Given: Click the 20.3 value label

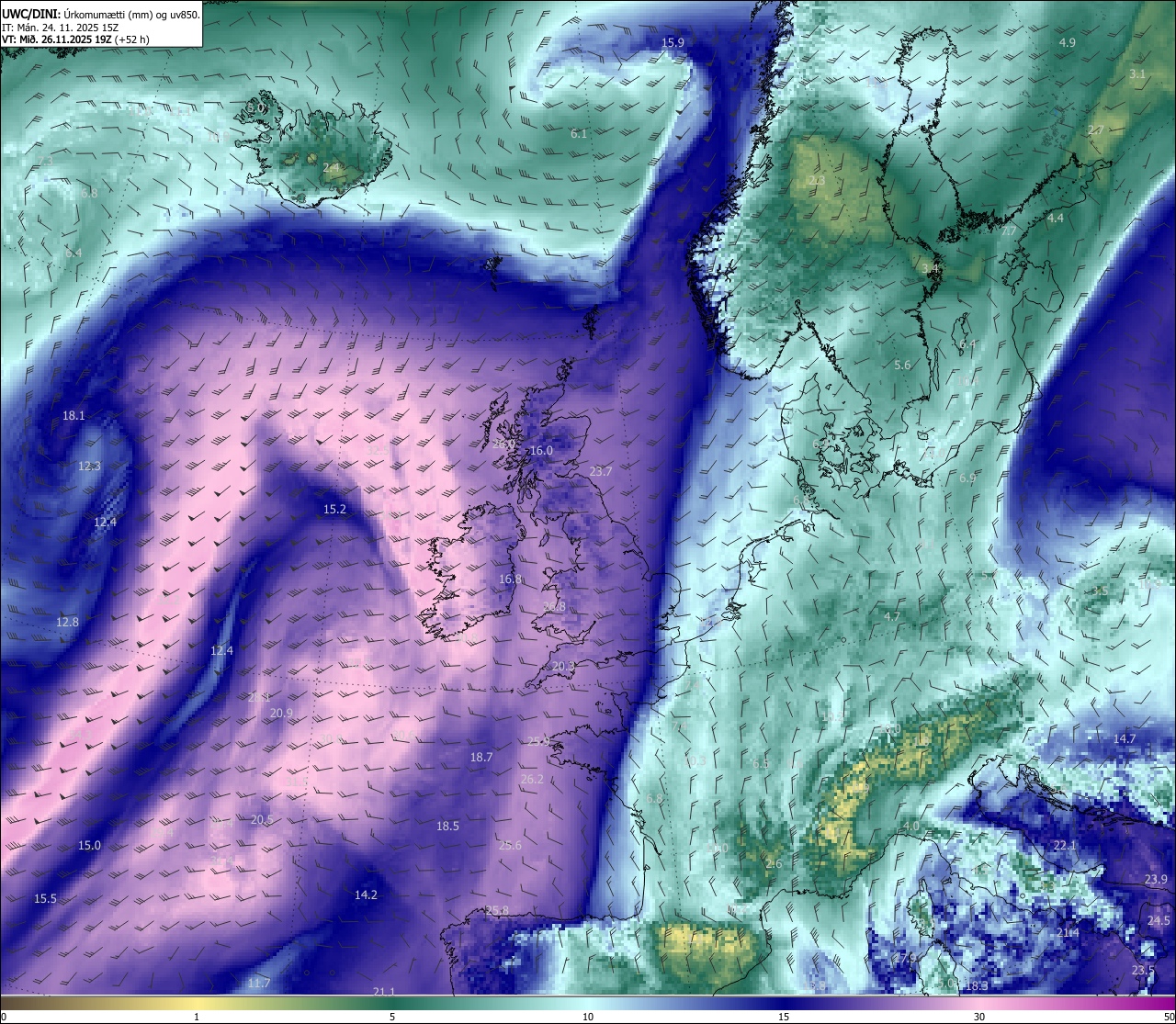Looking at the screenshot, I should 564,667.
